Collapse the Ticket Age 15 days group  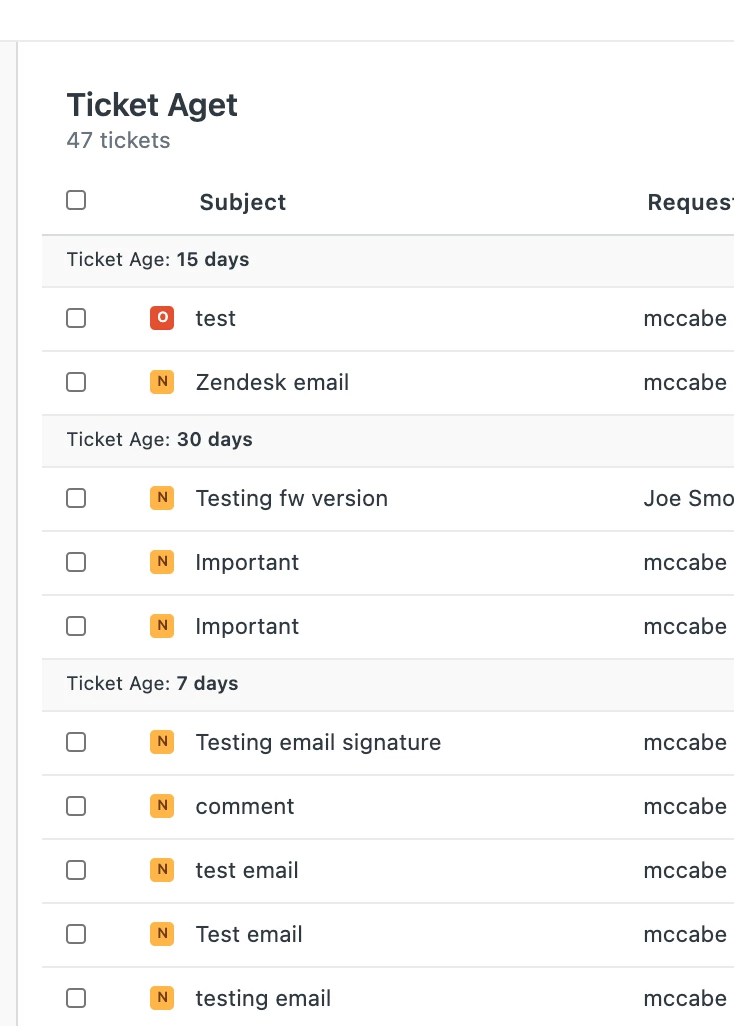[x=158, y=260]
